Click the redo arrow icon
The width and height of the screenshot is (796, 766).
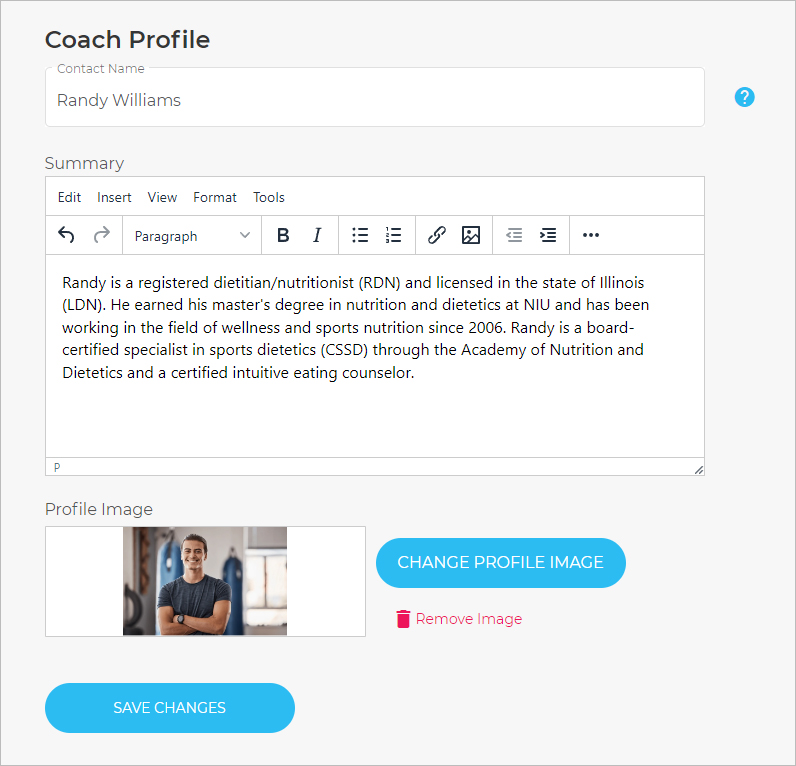coord(102,235)
